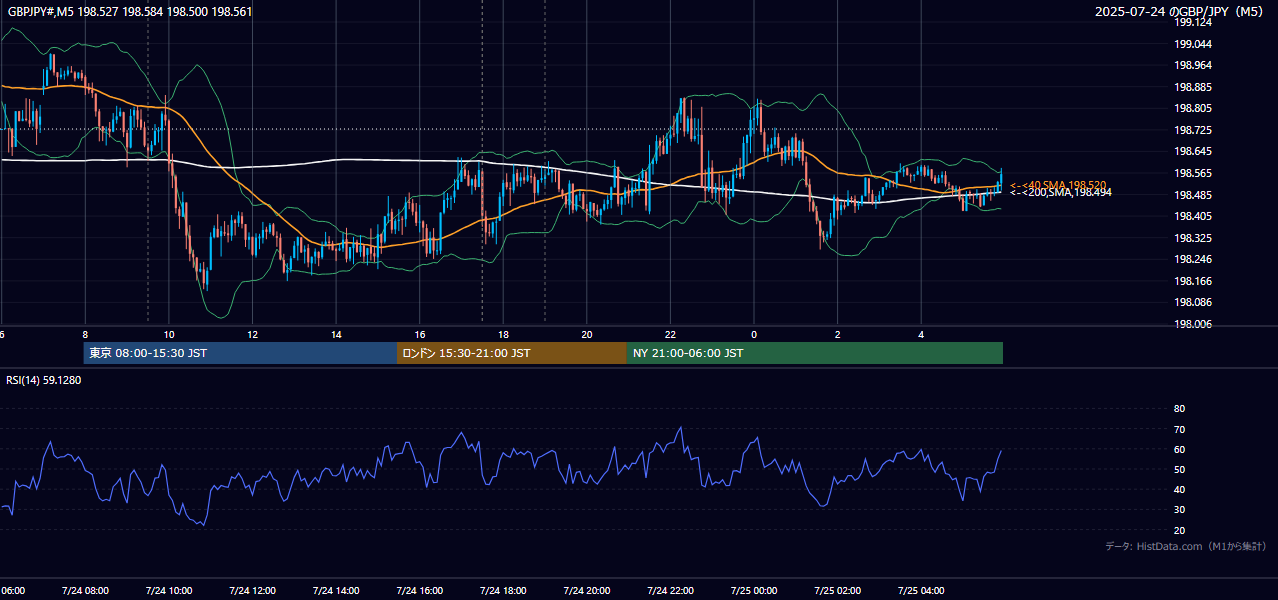This screenshot has height=600, width=1278.
Task: Select the 東京 08:00-15:30 JST session bar
Action: click(x=240, y=353)
